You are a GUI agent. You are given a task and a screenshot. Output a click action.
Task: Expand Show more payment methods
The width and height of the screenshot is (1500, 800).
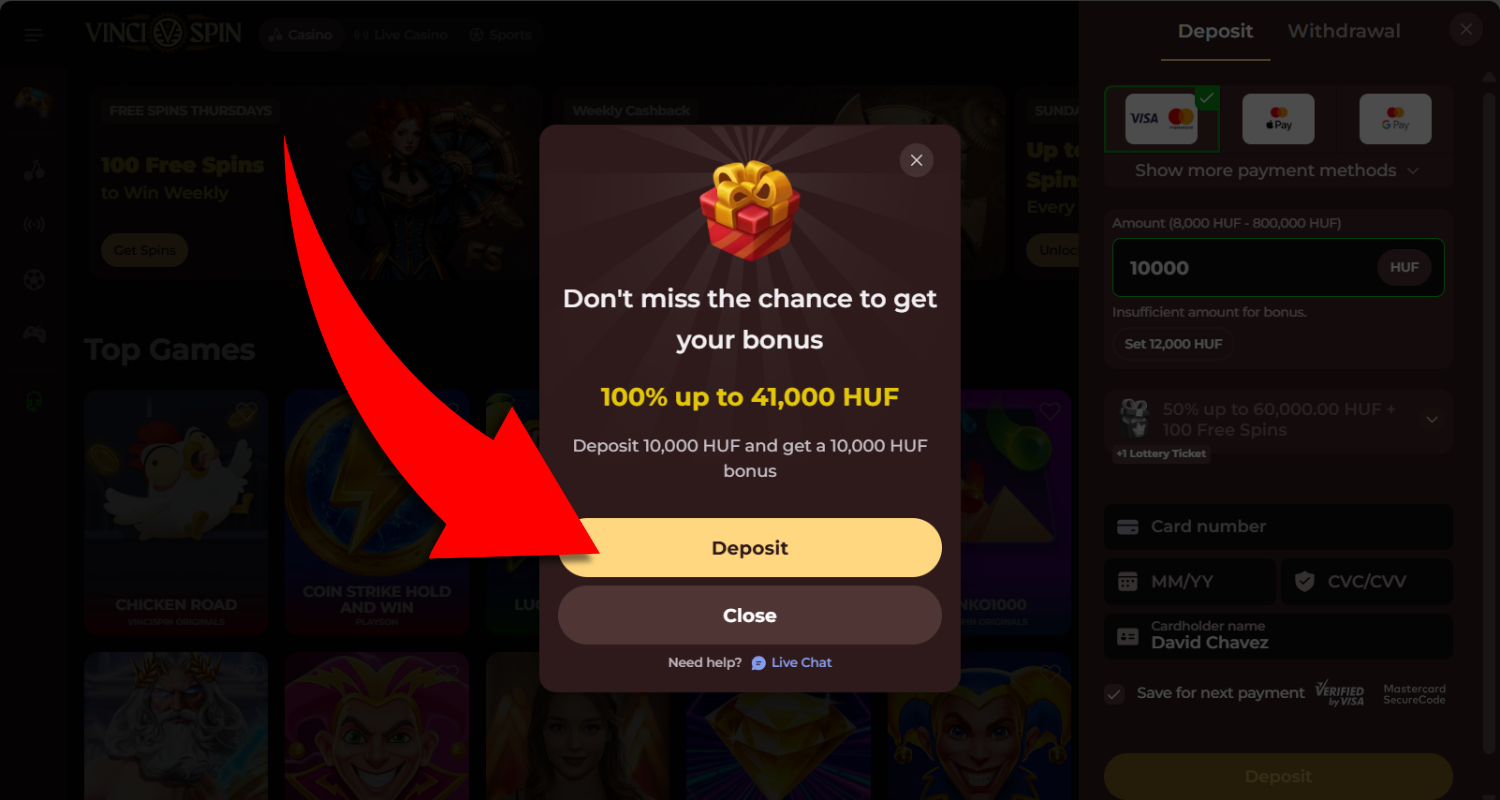point(1277,170)
